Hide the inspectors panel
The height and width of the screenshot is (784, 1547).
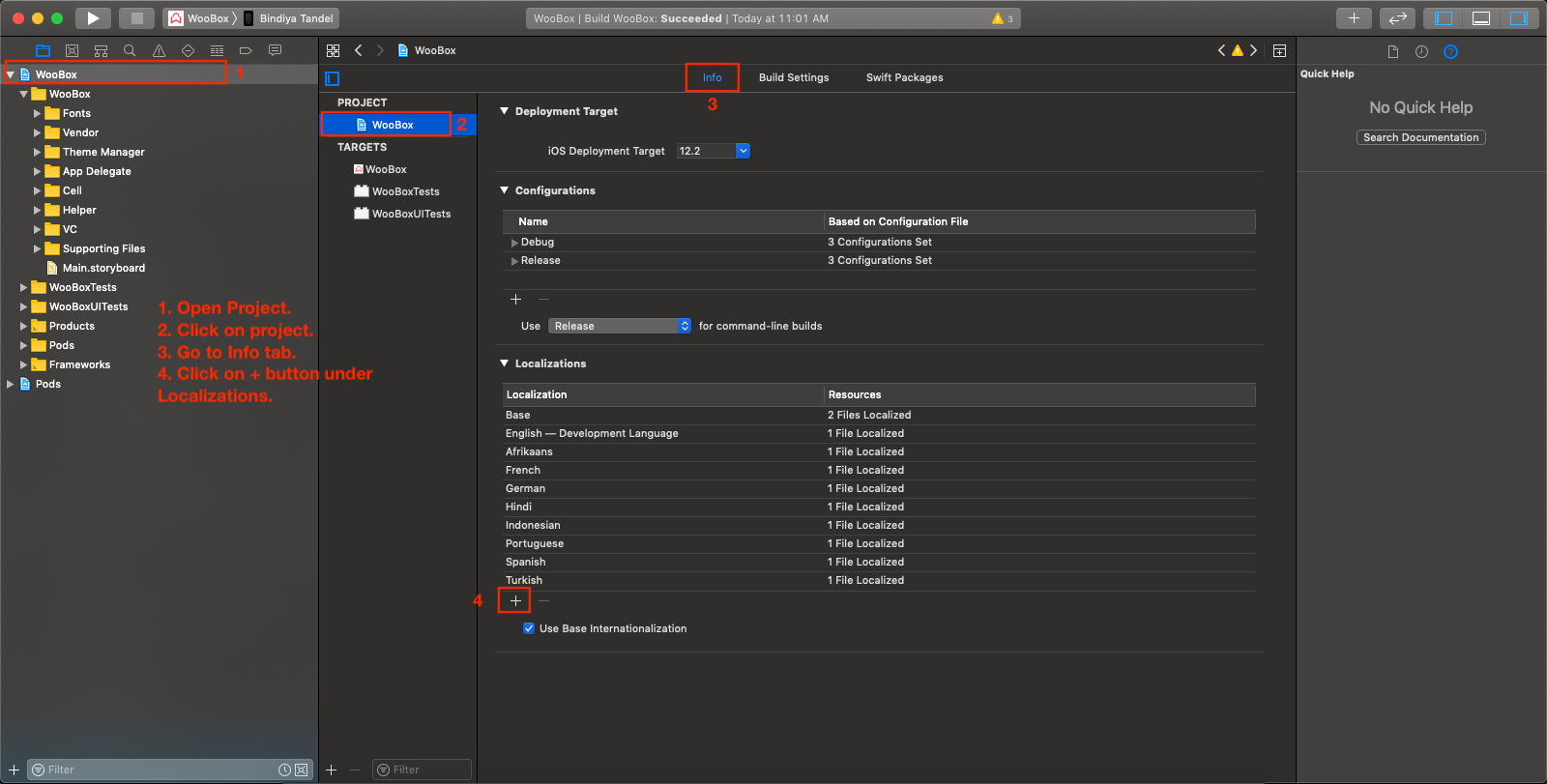[x=1519, y=18]
